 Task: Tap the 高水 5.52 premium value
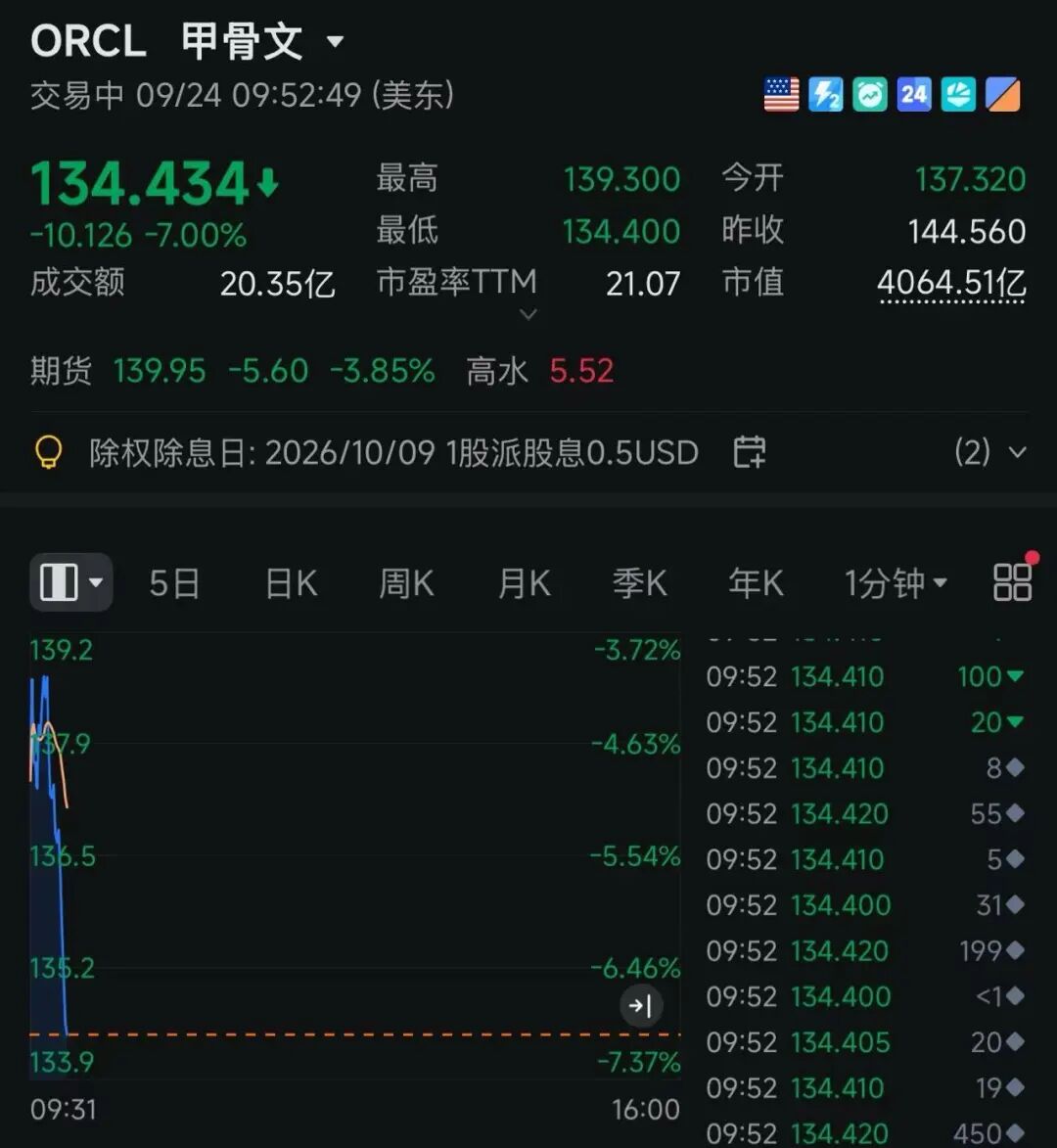(x=540, y=371)
